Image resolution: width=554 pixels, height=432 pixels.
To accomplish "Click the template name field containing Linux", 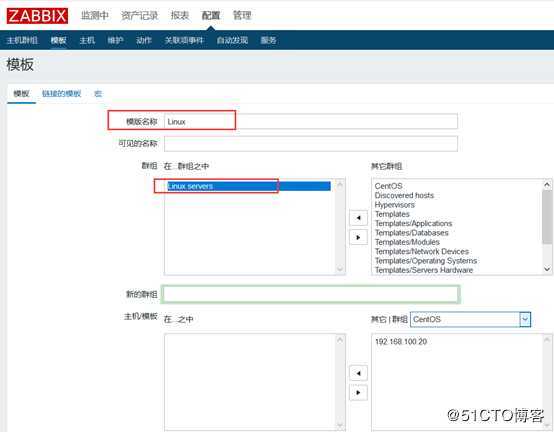I will point(311,122).
